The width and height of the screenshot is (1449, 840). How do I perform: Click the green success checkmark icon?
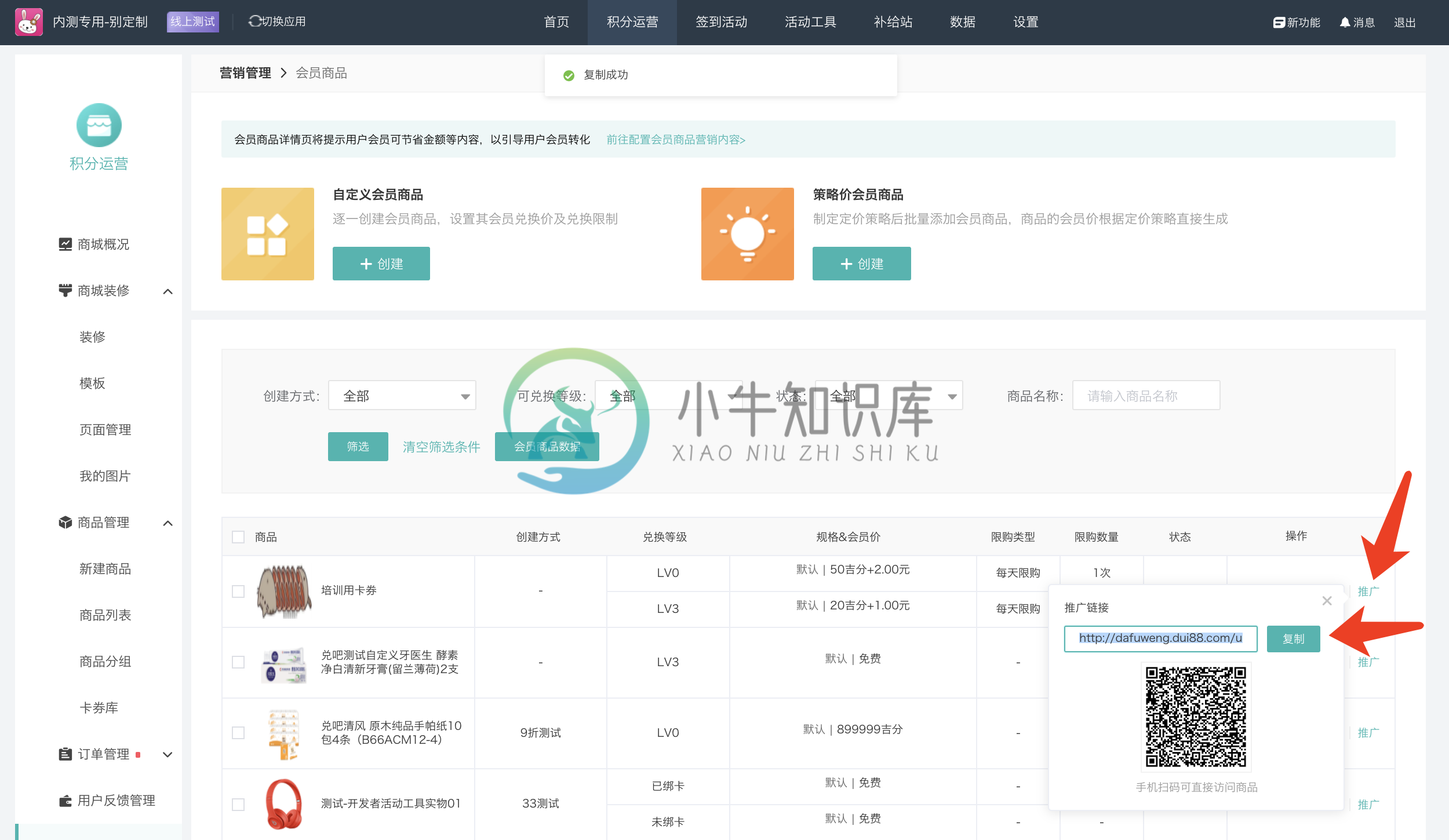569,75
